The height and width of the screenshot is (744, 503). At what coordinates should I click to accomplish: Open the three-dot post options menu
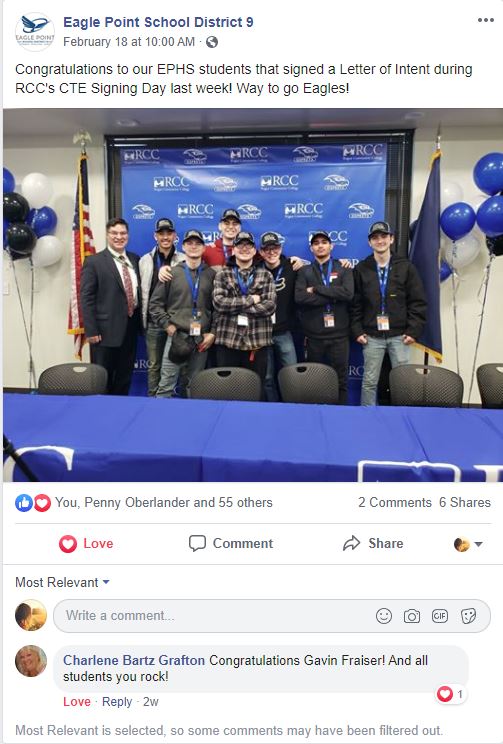tap(485, 20)
